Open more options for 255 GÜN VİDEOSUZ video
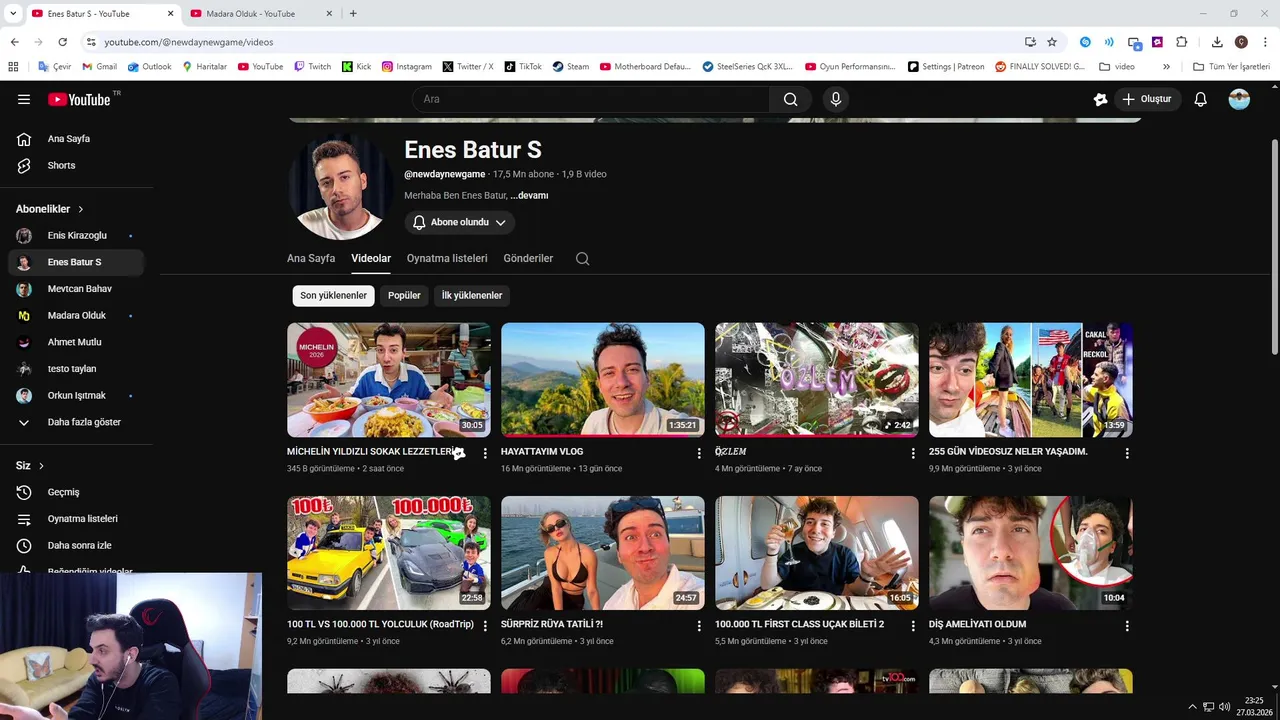 pyautogui.click(x=1127, y=453)
